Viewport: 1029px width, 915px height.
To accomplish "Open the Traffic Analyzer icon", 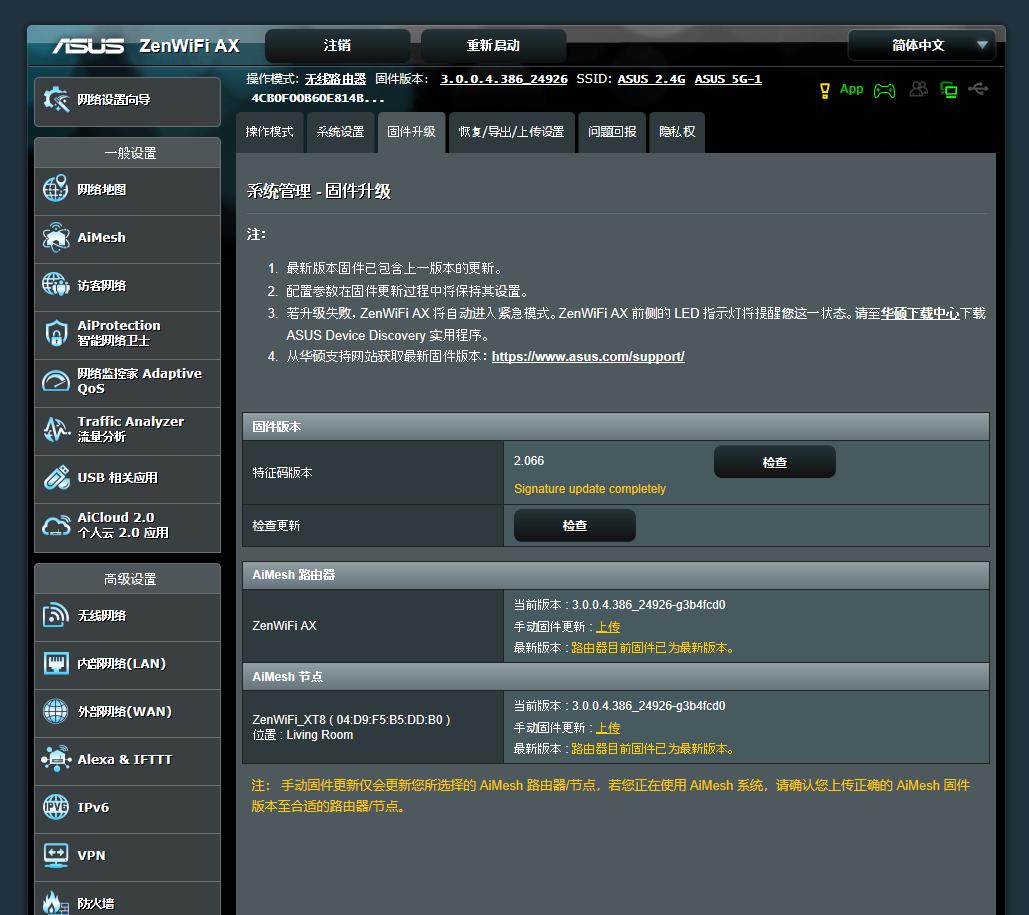I will click(x=56, y=429).
